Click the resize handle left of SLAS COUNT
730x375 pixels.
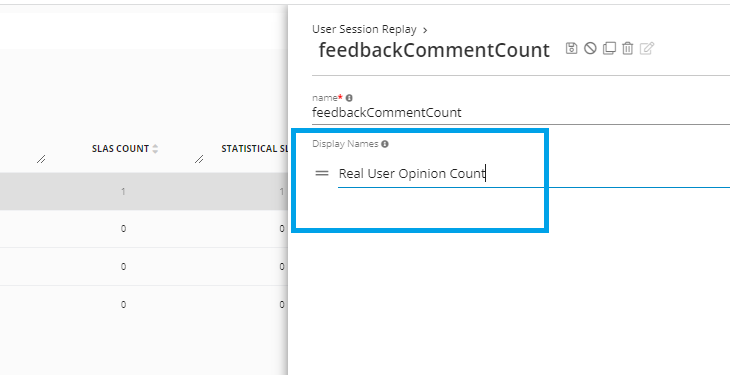(x=41, y=159)
